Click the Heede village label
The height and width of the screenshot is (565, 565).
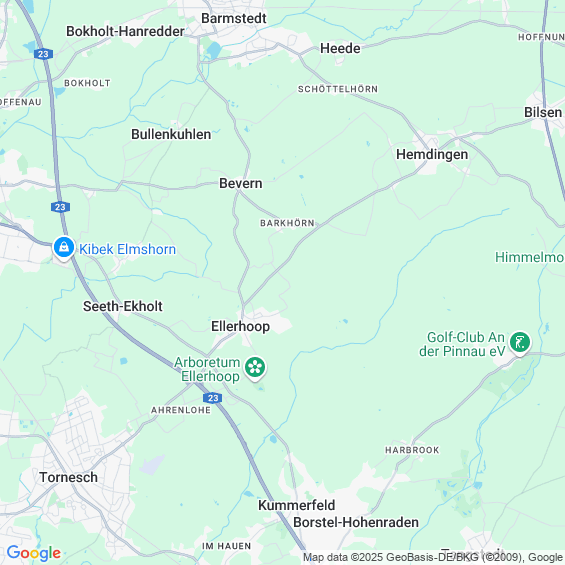[340, 49]
